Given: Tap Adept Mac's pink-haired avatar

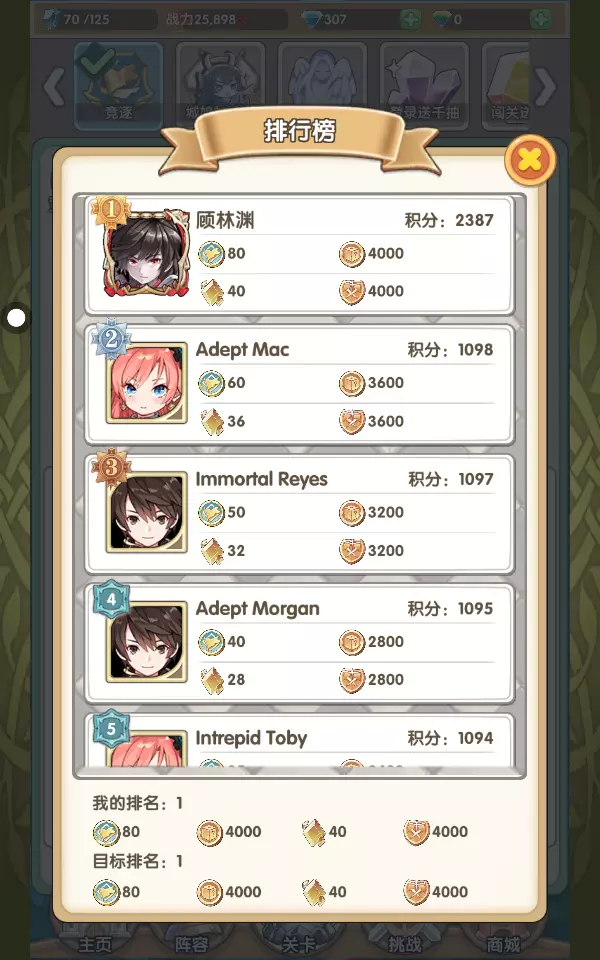Looking at the screenshot, I should pyautogui.click(x=146, y=383).
